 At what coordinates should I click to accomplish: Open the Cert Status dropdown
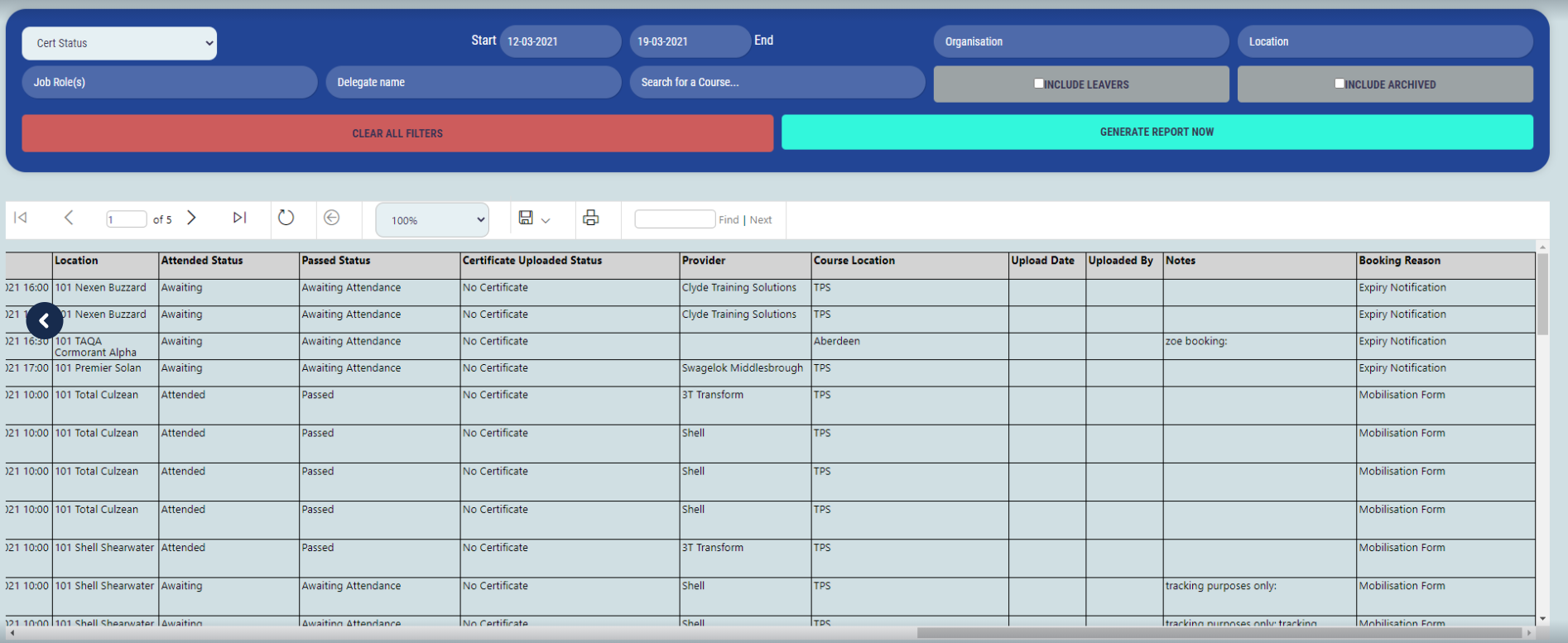point(119,43)
